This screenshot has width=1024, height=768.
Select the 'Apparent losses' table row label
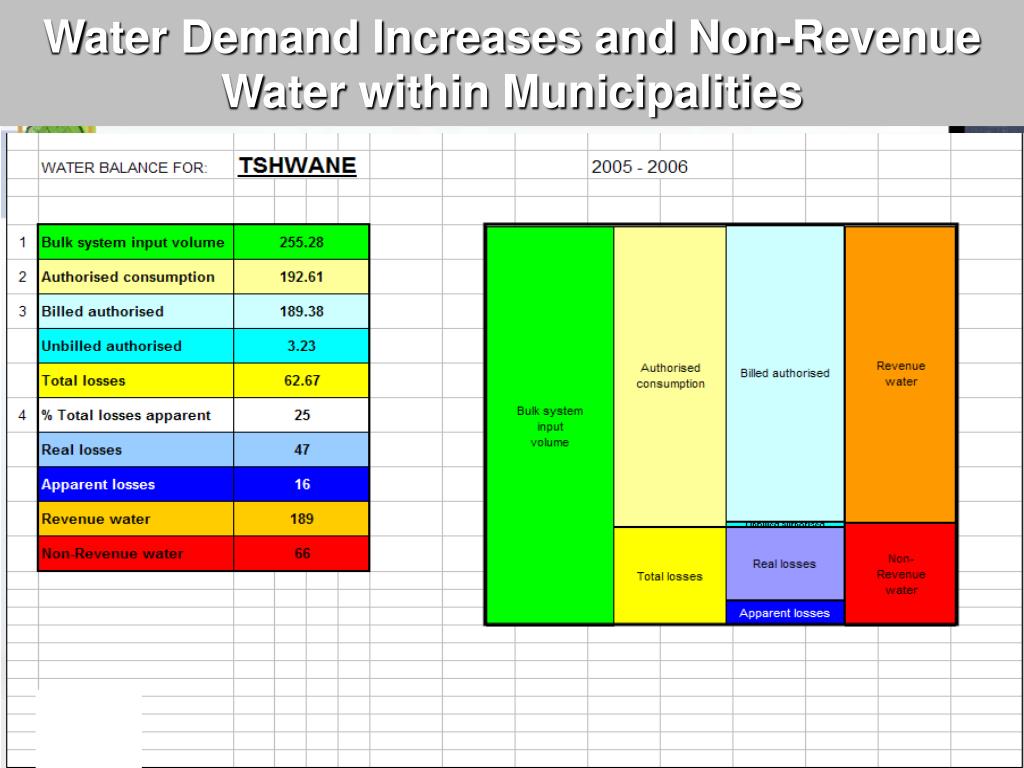(136, 485)
